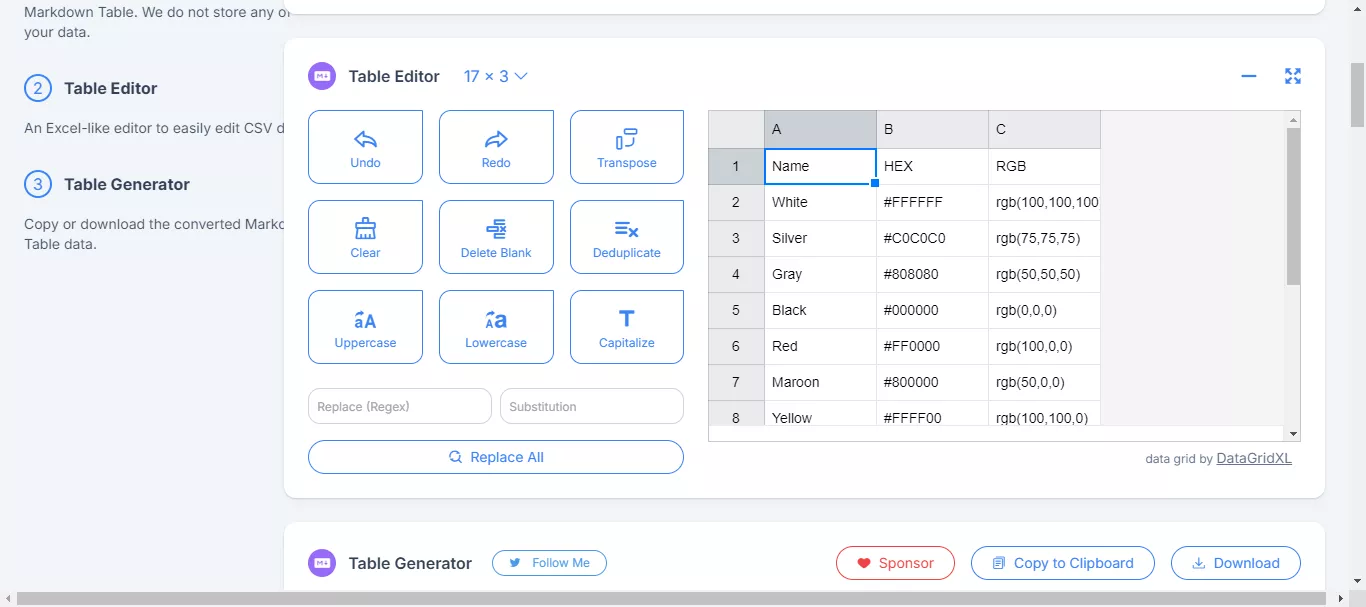The image size is (1366, 607).
Task: Click the Table Editor section header
Action: tap(393, 76)
